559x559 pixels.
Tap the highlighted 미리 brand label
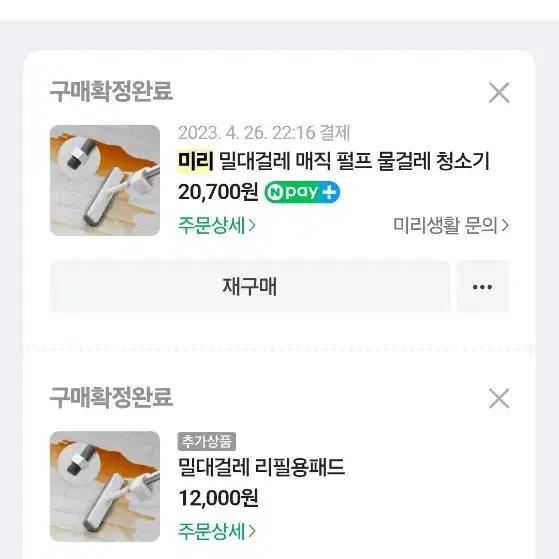tap(195, 161)
